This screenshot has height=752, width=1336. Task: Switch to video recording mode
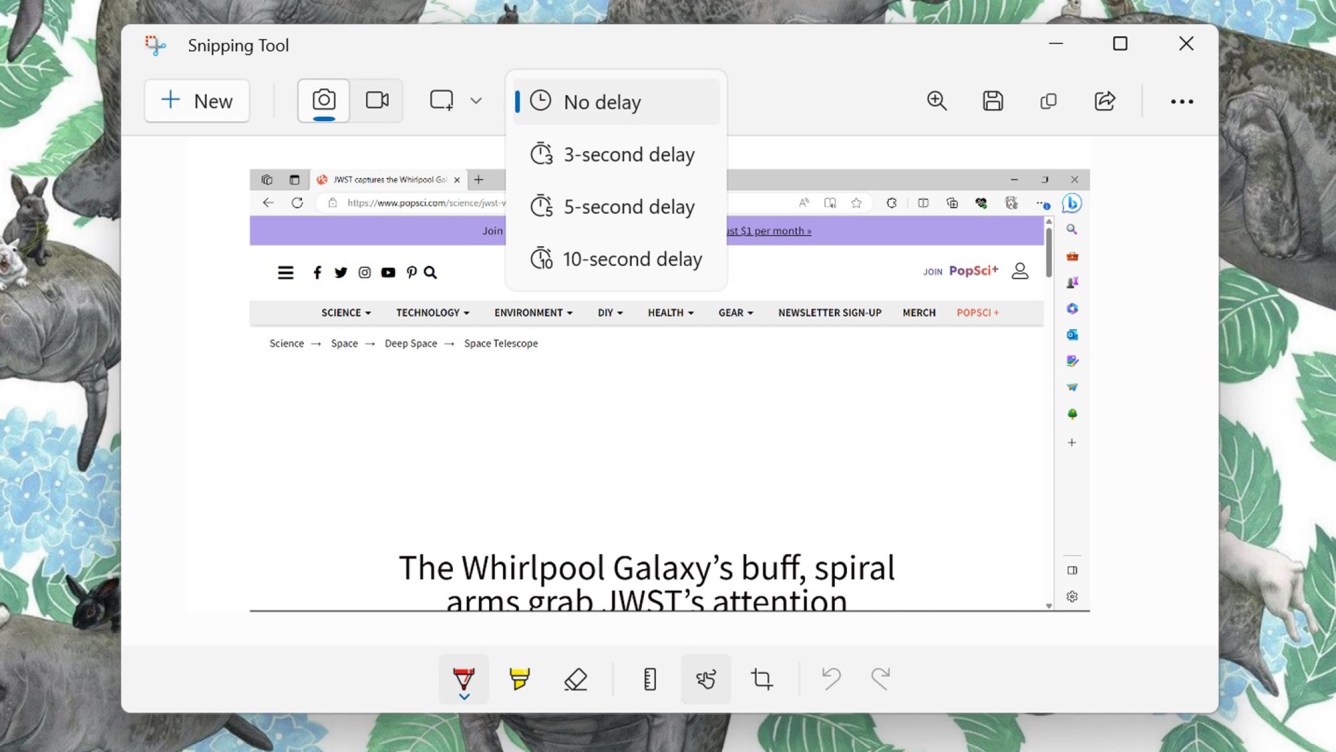[377, 100]
